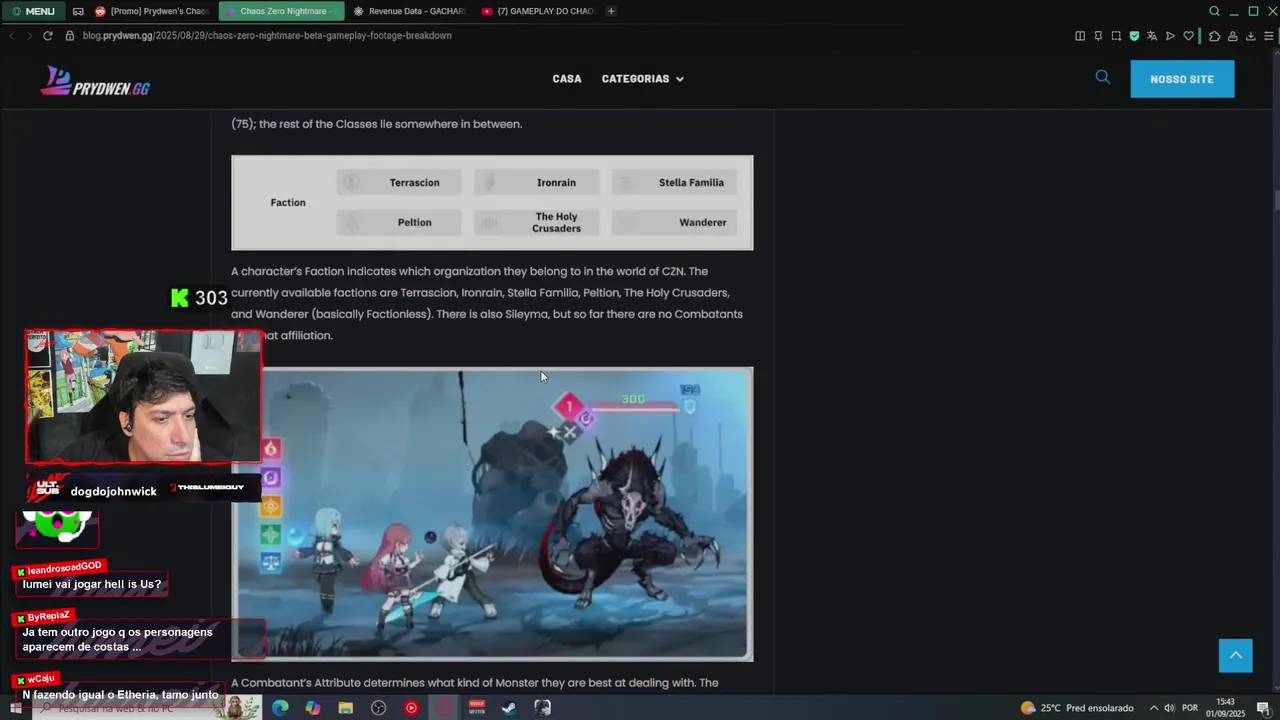Click the Wanderer faction cell
Viewport: 1280px width, 720px height.
tap(675, 222)
